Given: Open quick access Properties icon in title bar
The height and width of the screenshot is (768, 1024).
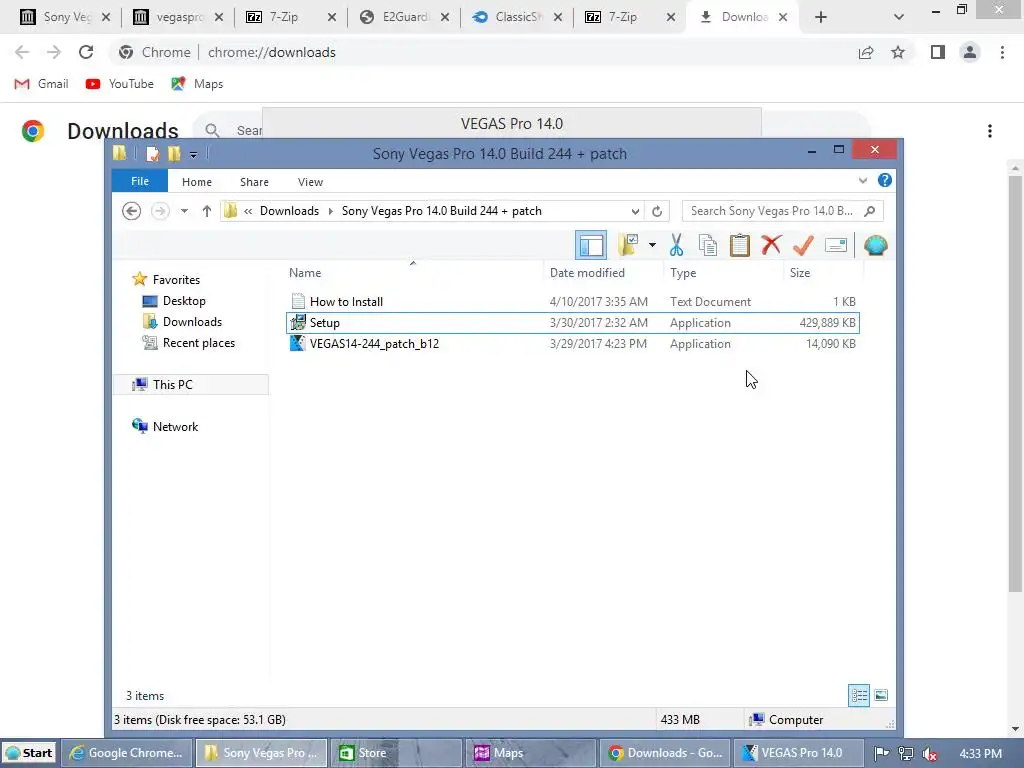Looking at the screenshot, I should pyautogui.click(x=152, y=153).
